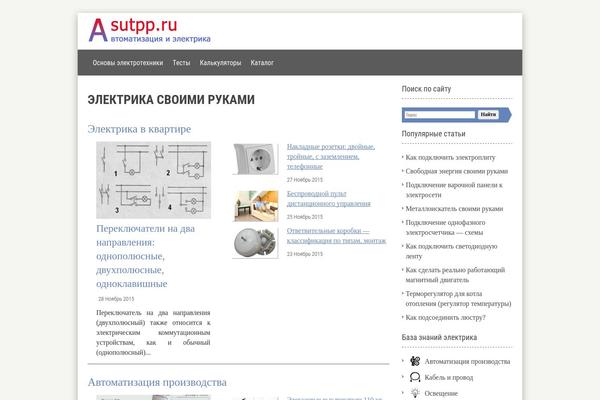Screen dimensions: 600x400
Task: Open Подключение однофазного электросчетчика article
Action: (445, 227)
